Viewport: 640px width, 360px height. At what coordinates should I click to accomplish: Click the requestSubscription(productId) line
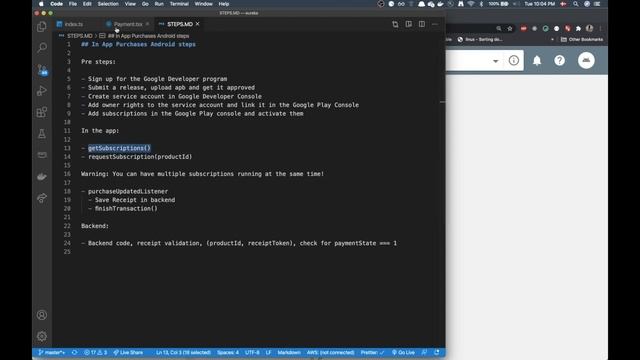140,157
